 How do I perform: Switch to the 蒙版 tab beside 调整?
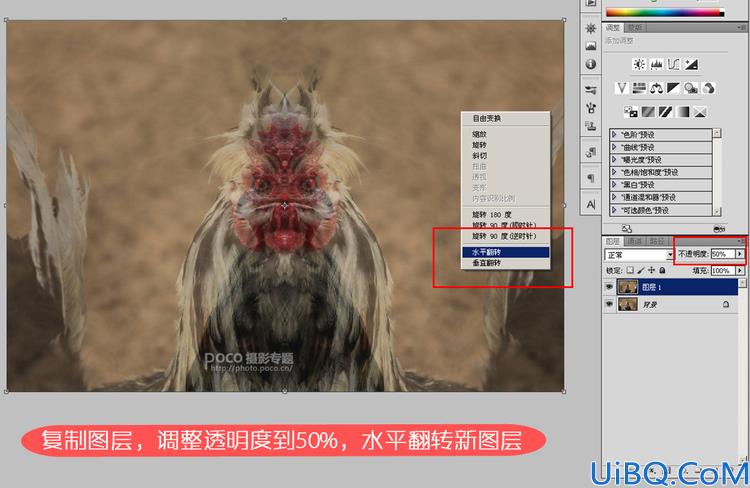[x=635, y=28]
